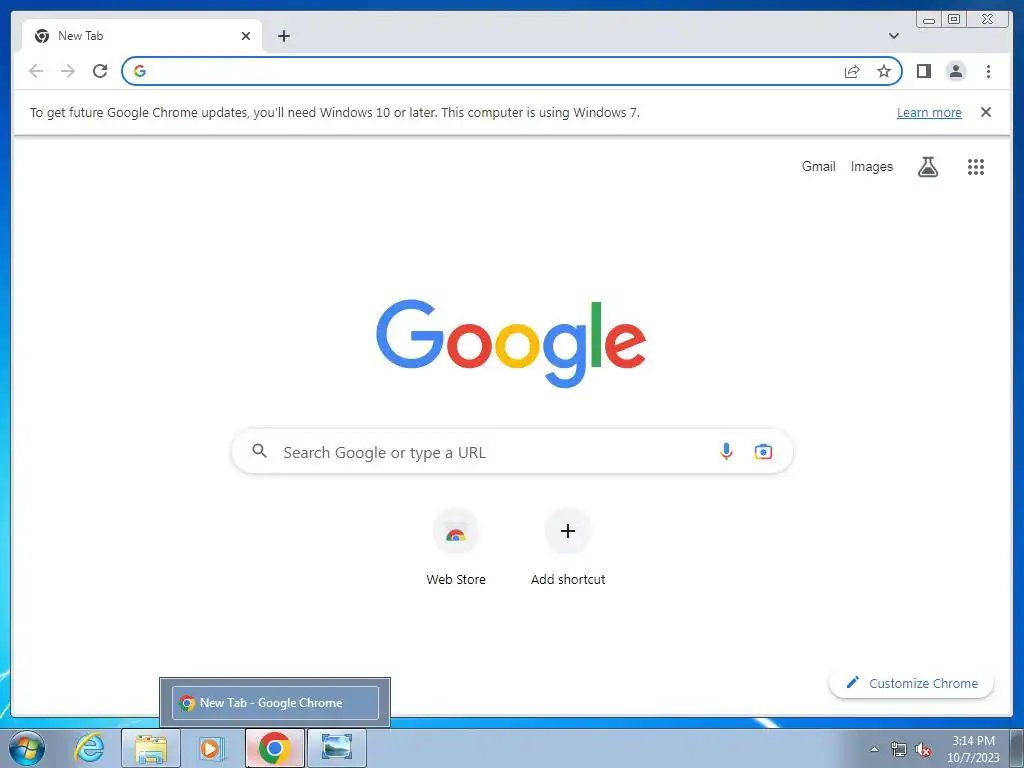Open the Gmail link
This screenshot has height=768, width=1024.
tap(818, 167)
